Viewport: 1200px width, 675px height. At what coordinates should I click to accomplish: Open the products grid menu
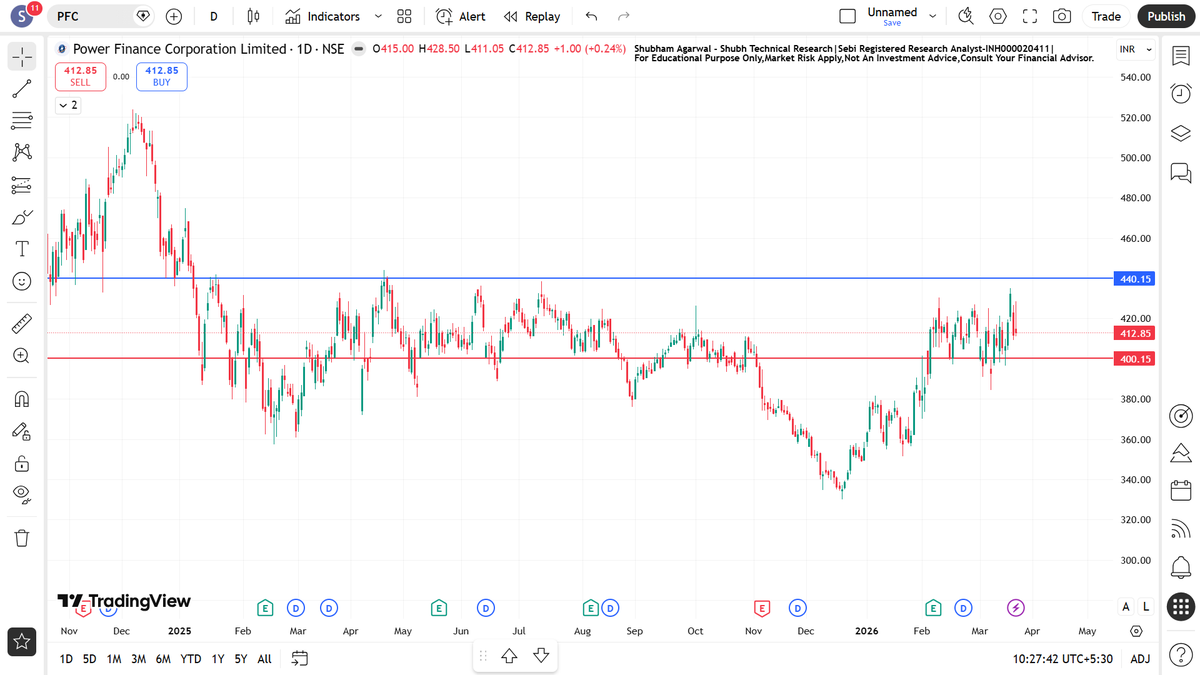pos(1180,605)
